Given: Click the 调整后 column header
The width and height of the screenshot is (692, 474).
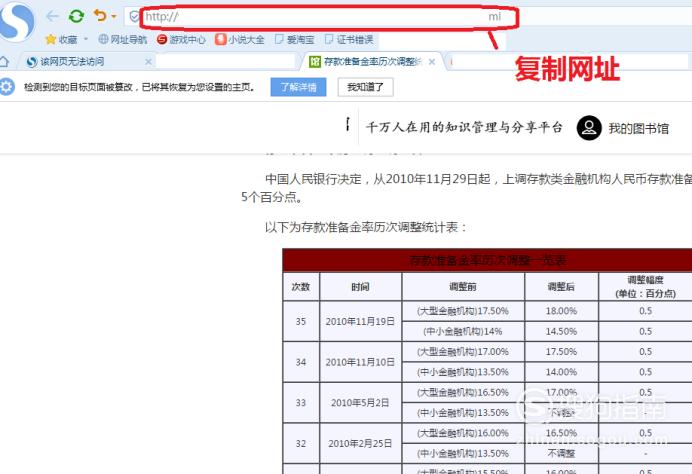Looking at the screenshot, I should coord(561,287).
